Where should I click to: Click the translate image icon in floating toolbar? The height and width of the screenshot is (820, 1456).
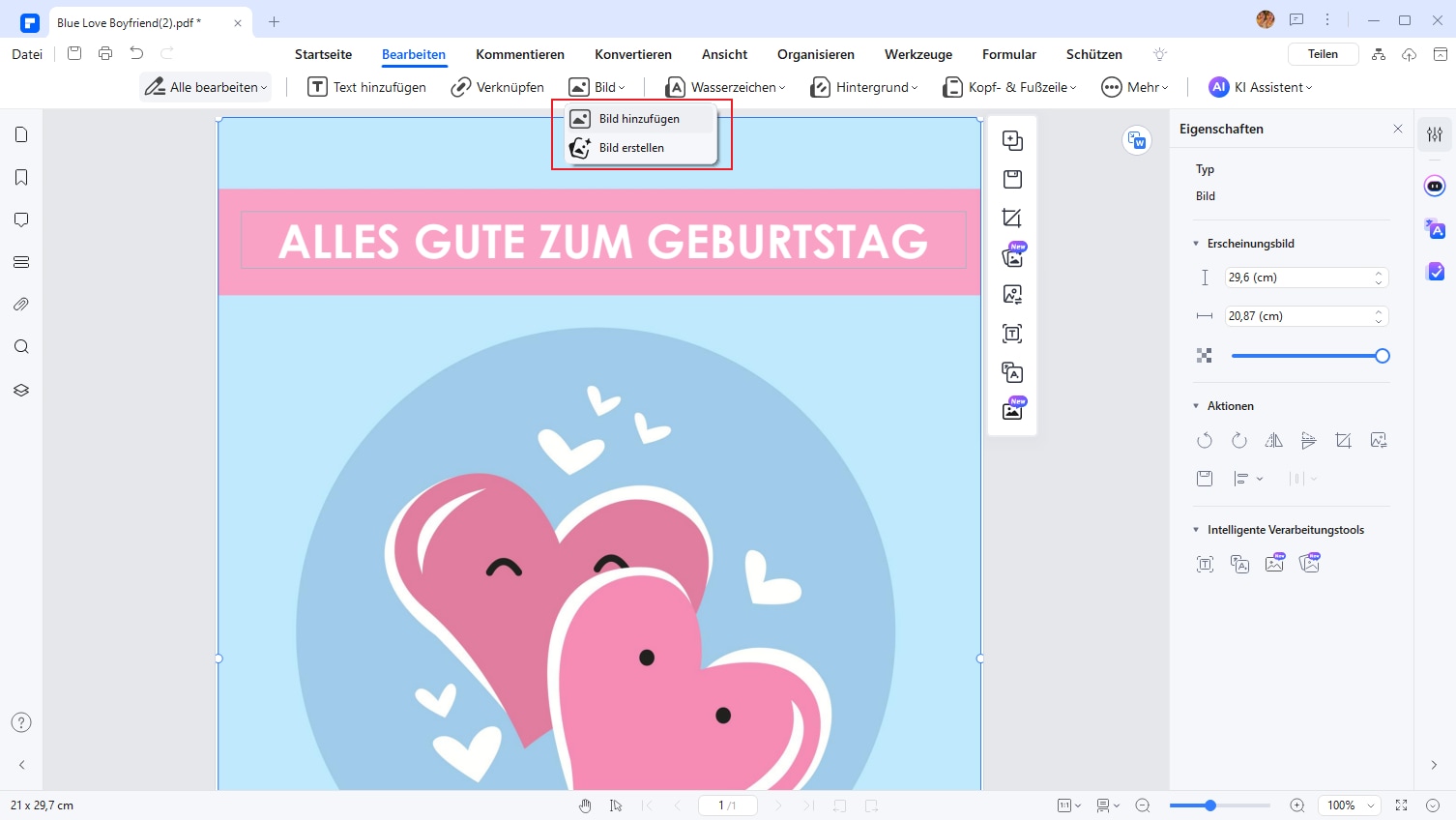tap(1012, 372)
